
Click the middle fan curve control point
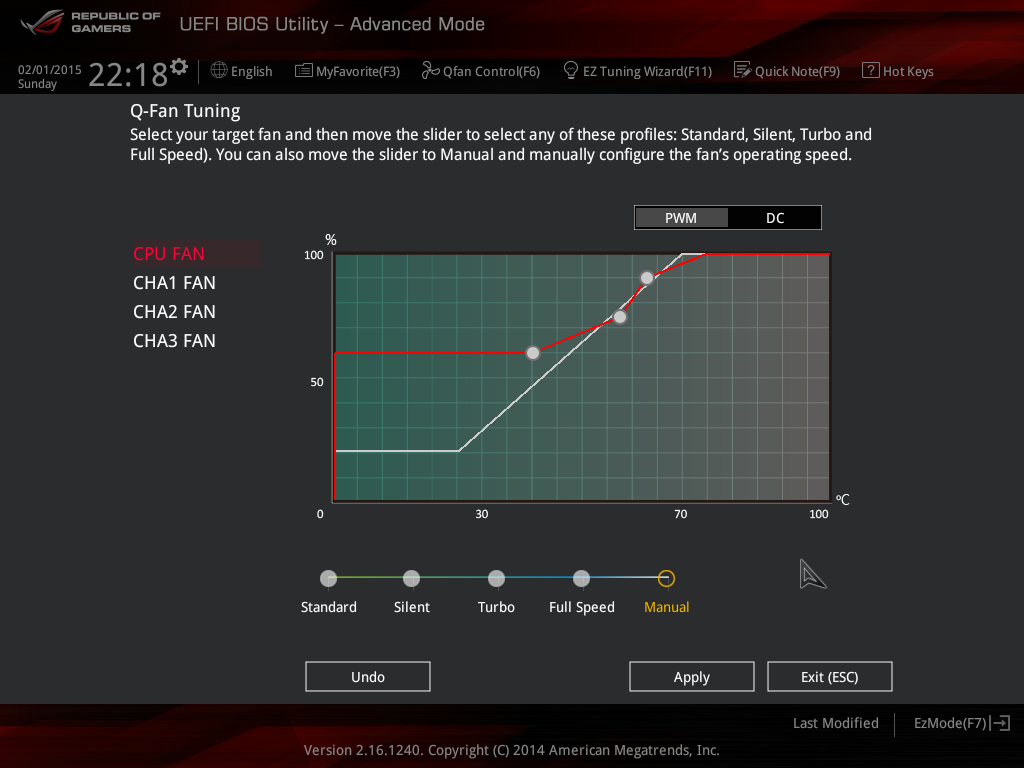click(620, 317)
